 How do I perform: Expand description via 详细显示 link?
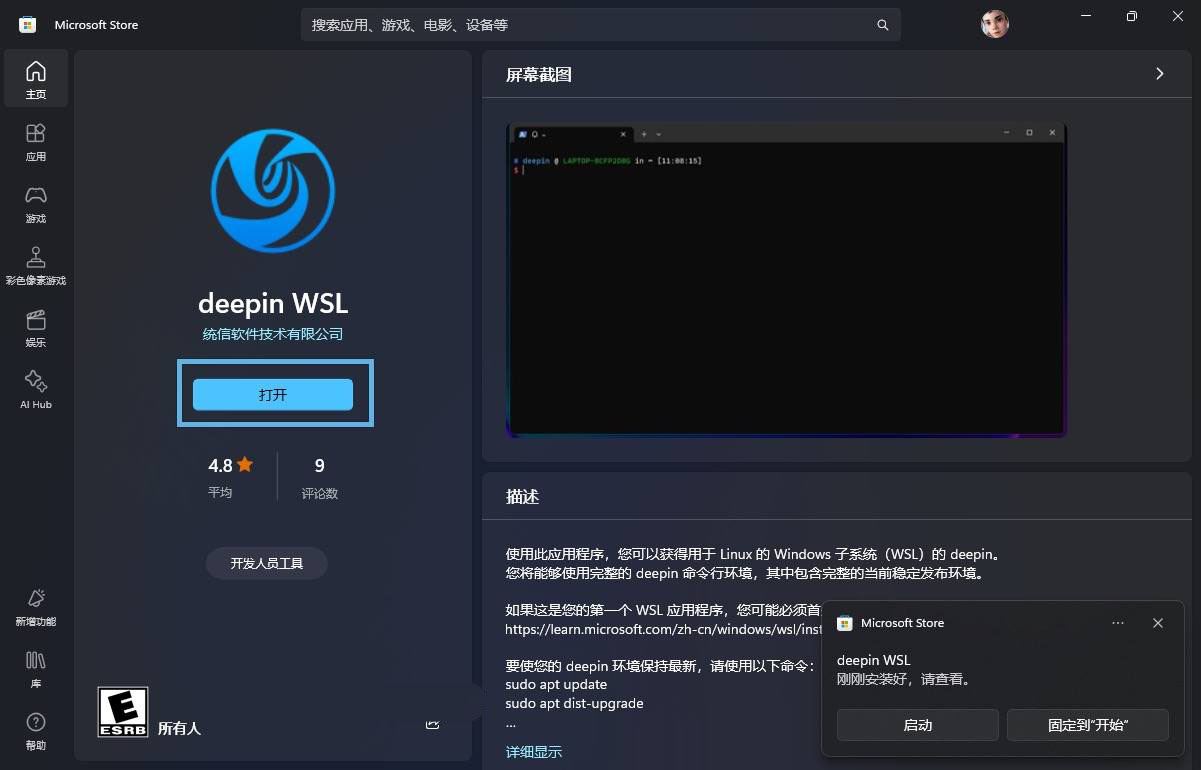534,752
